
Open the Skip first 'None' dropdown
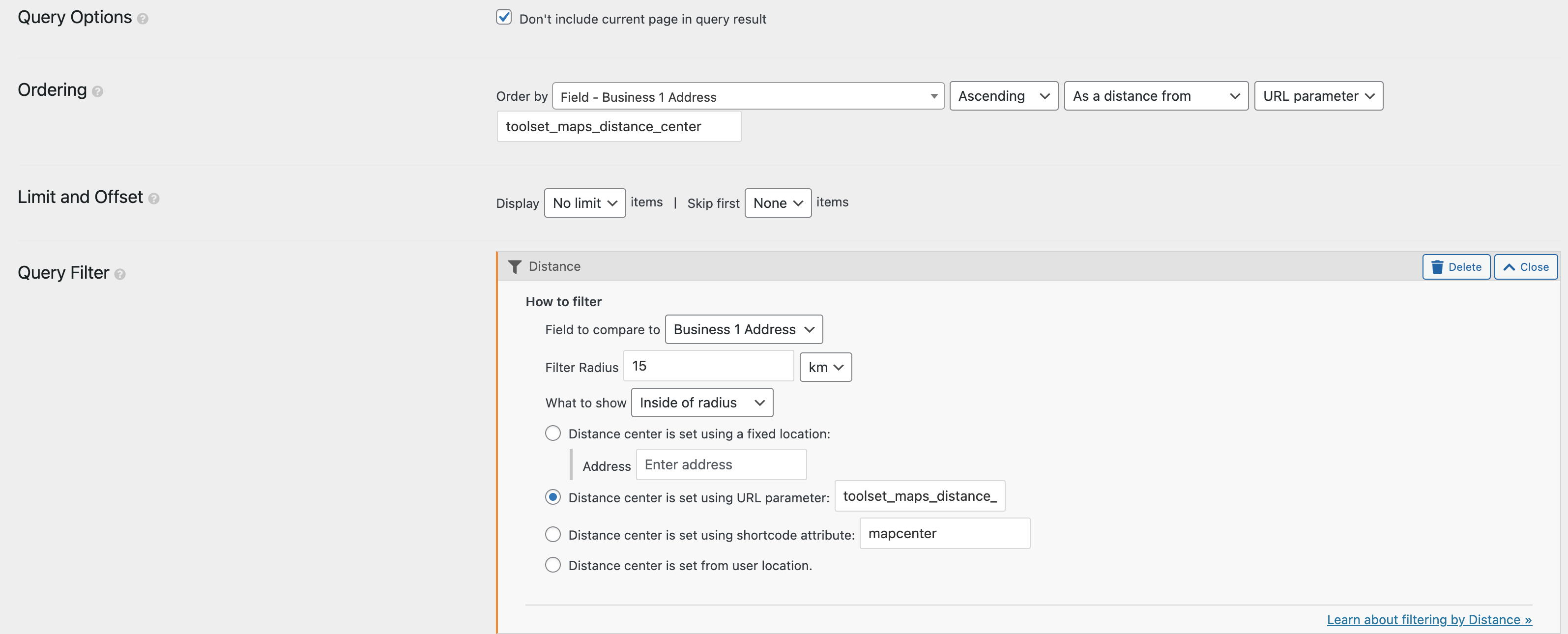[777, 203]
